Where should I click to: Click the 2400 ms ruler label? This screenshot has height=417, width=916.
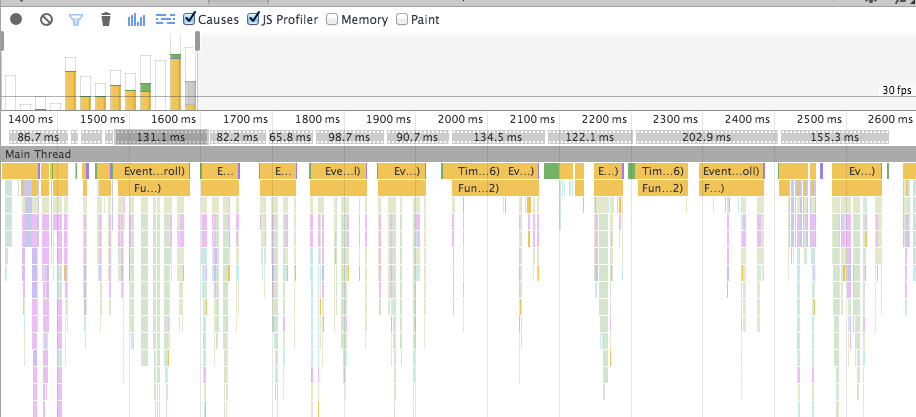pos(747,119)
